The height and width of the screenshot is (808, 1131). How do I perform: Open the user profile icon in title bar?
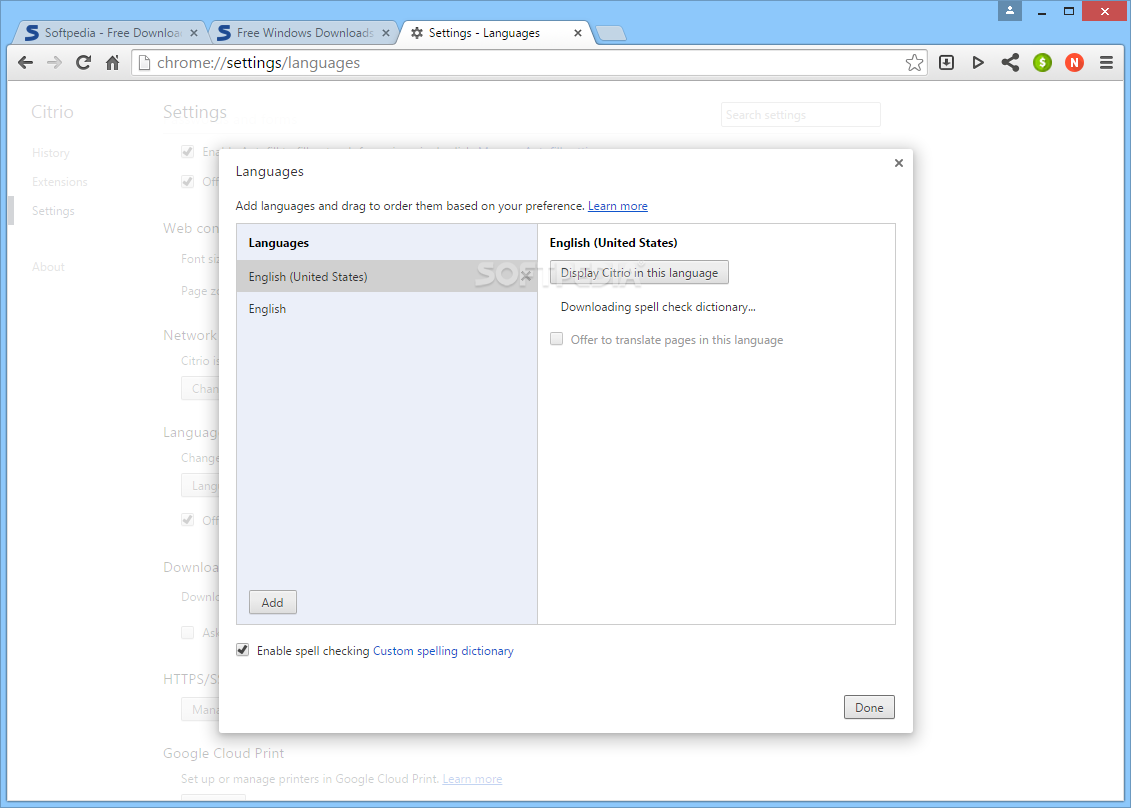pos(1010,10)
